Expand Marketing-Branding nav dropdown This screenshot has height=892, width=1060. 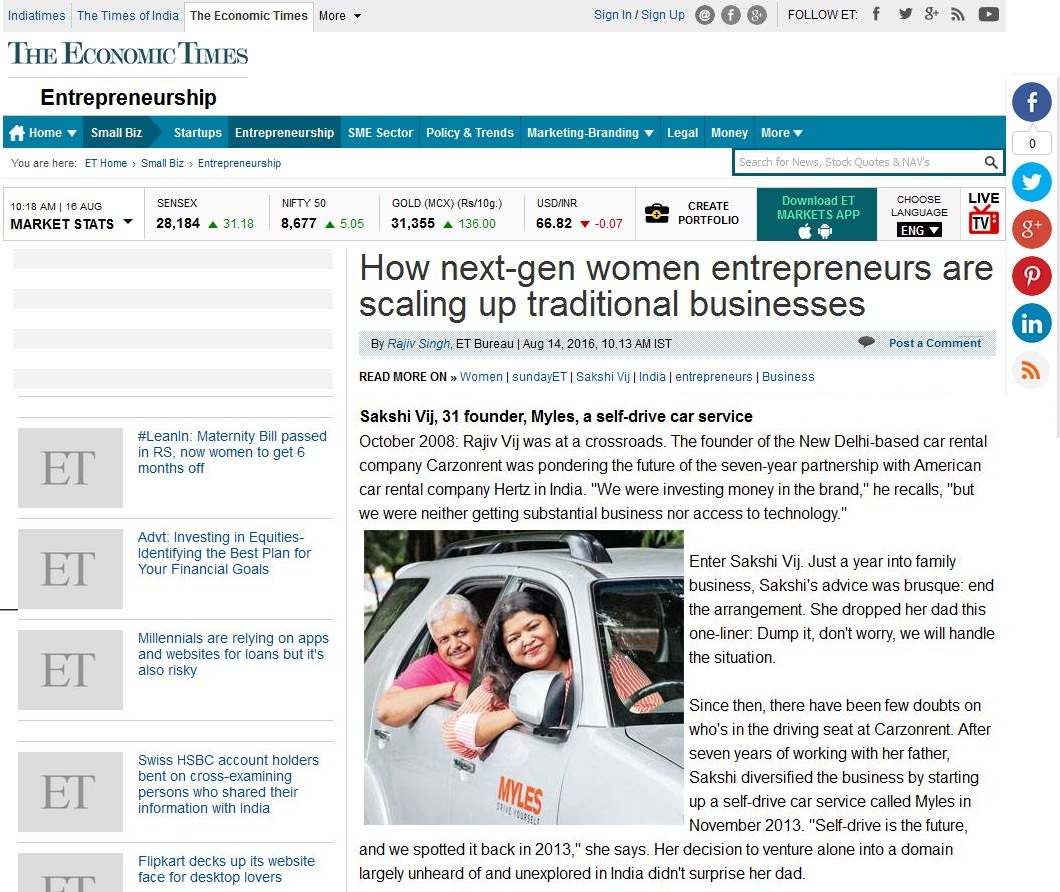click(649, 133)
